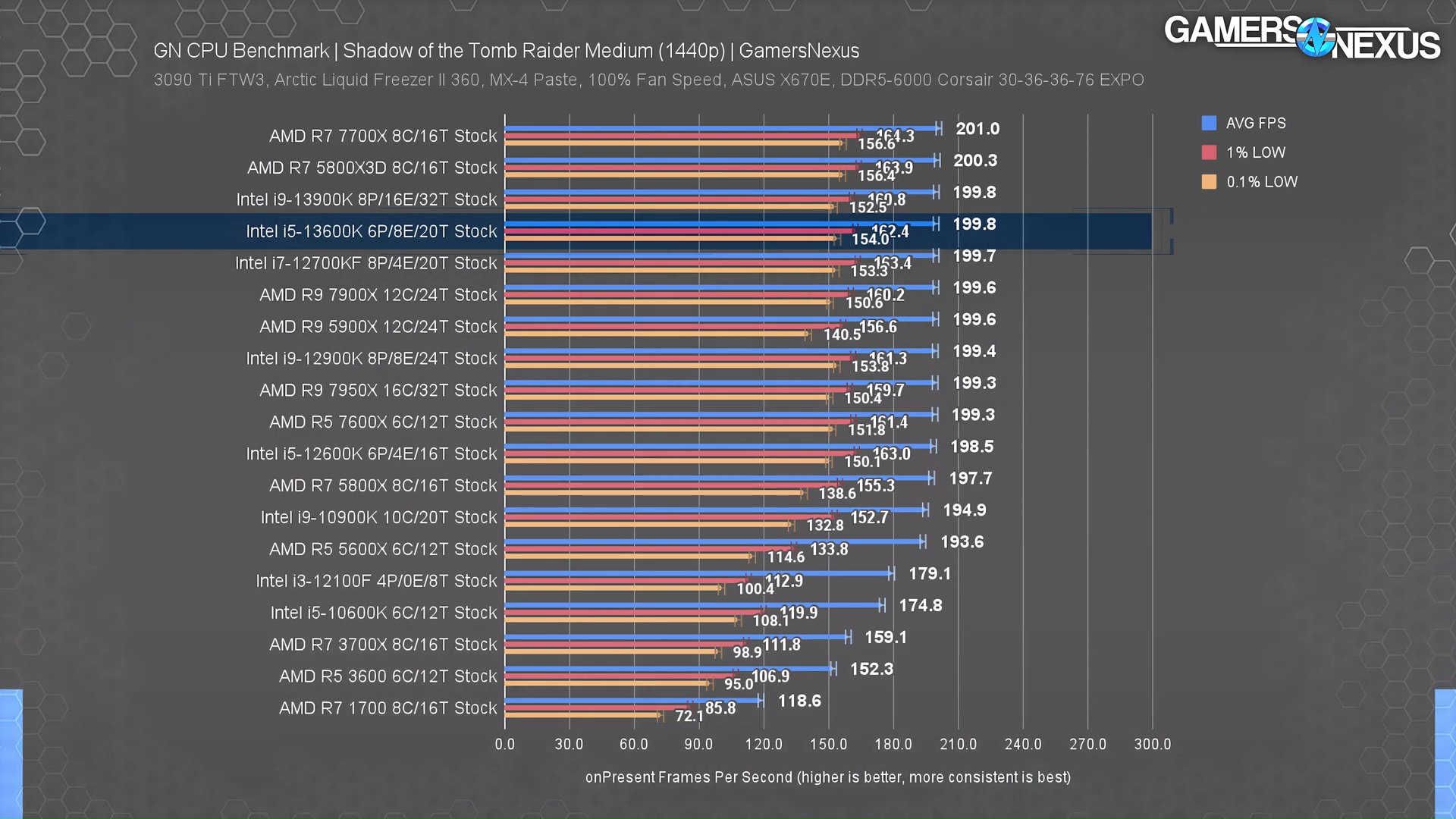Click the AMD R7 7700X 8C/16T label
Screen dimensions: 1456x819
coord(383,136)
